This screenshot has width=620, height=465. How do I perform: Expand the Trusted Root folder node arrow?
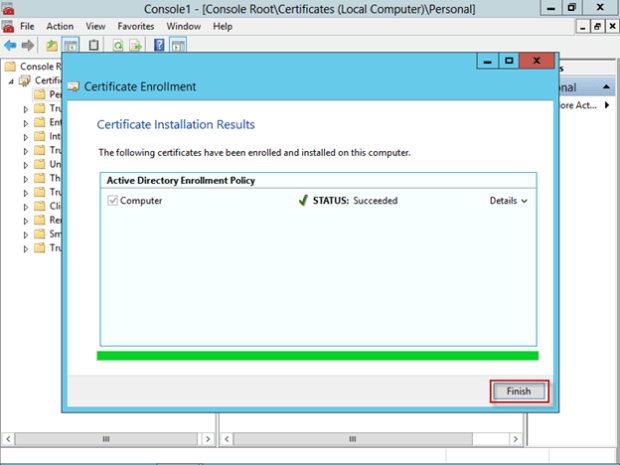(26, 108)
